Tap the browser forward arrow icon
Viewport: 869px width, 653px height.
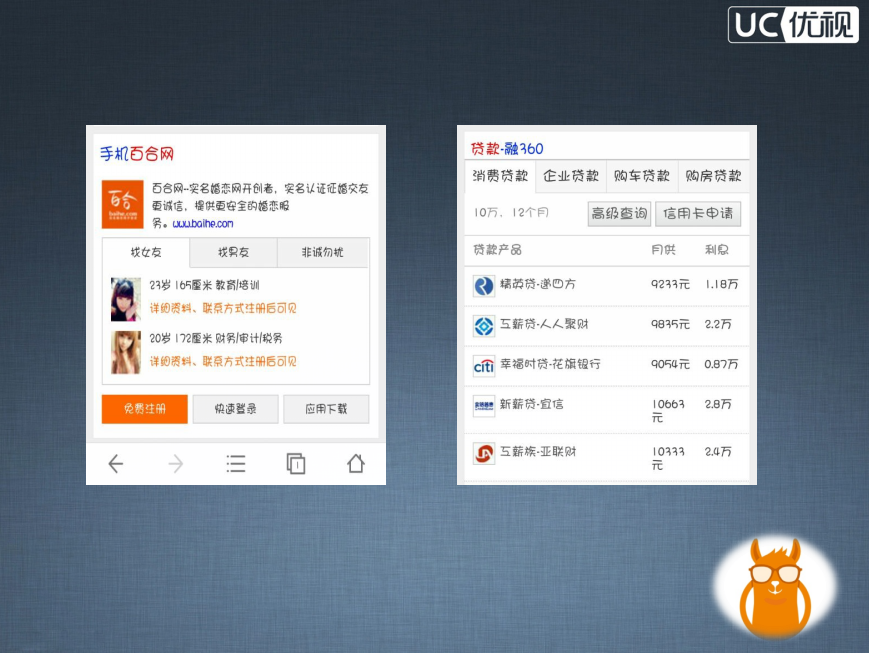coord(176,463)
